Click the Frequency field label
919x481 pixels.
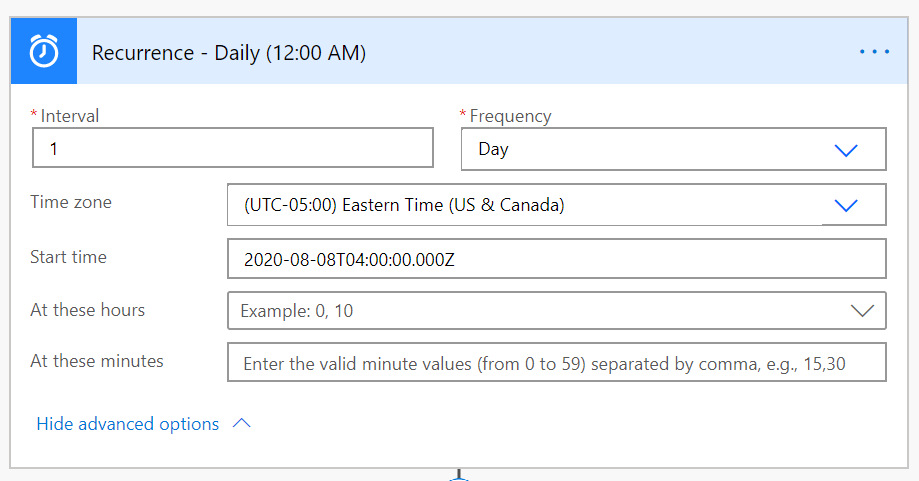tap(510, 116)
